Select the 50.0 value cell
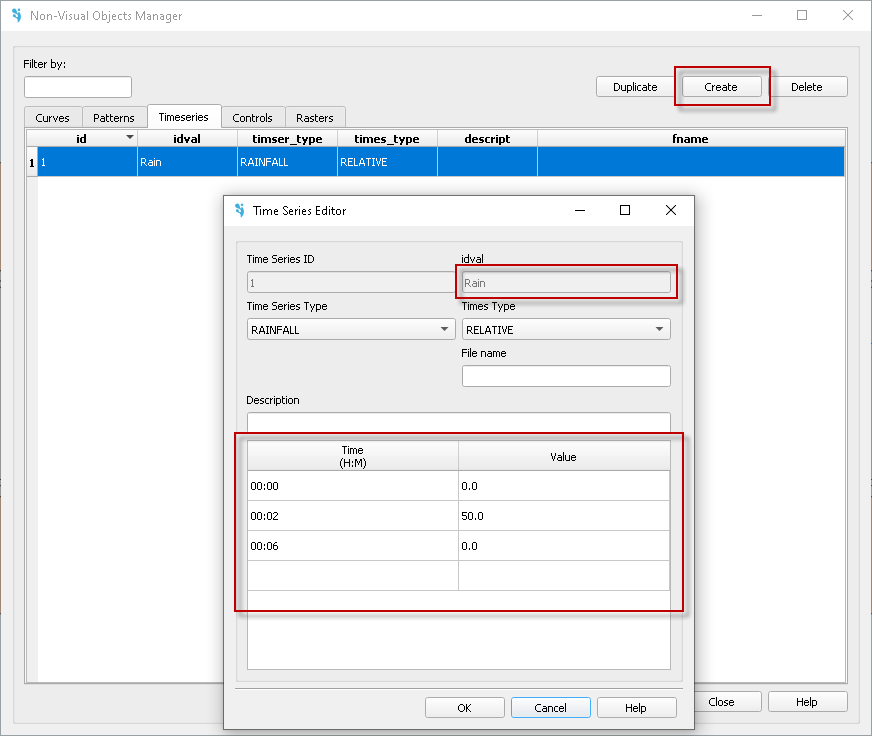872x736 pixels. 564,516
